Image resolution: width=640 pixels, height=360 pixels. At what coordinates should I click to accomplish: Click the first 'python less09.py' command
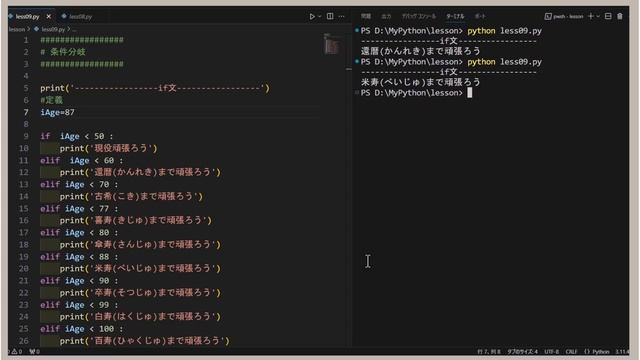504,31
